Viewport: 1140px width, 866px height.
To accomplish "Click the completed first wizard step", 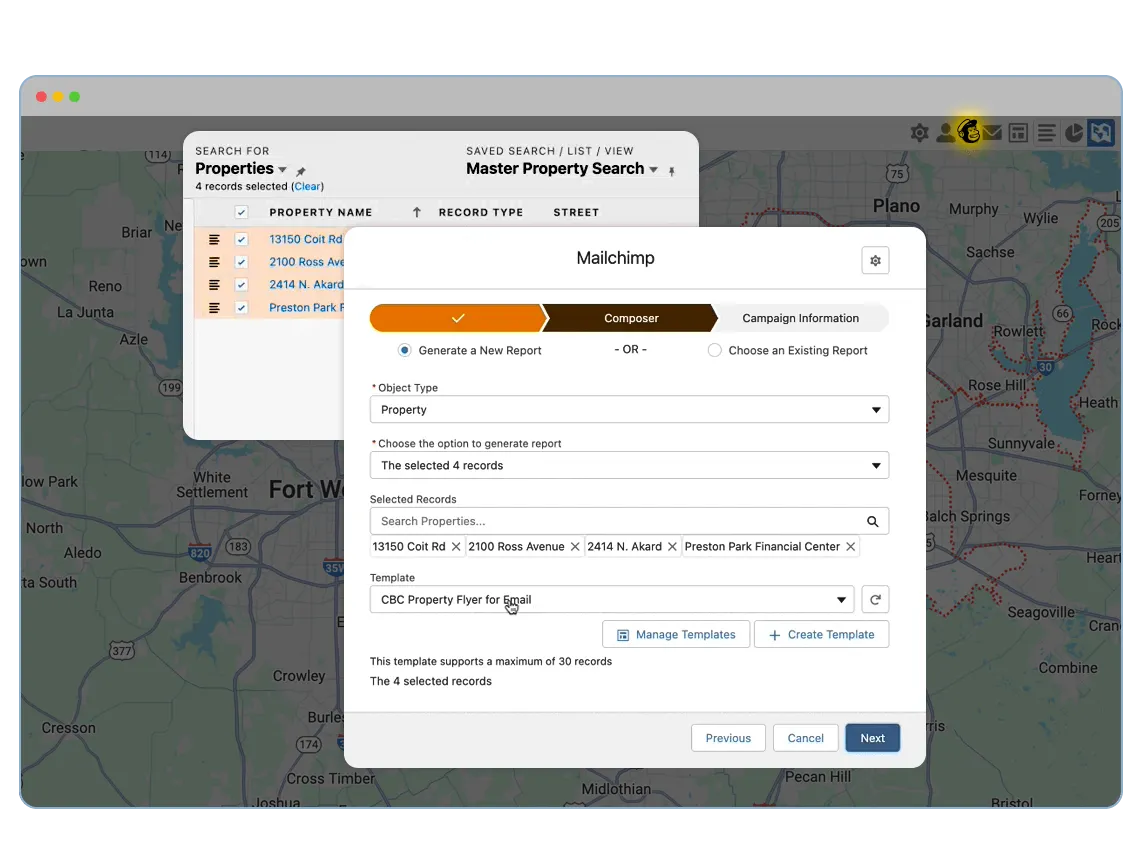I will (x=457, y=318).
